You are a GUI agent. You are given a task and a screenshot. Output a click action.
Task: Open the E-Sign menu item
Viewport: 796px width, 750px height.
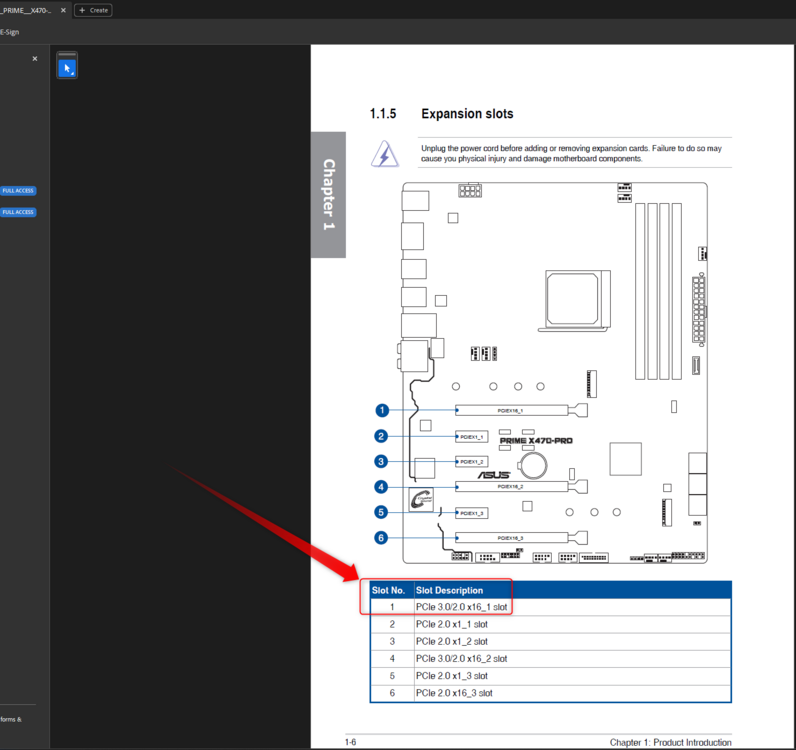coord(10,32)
